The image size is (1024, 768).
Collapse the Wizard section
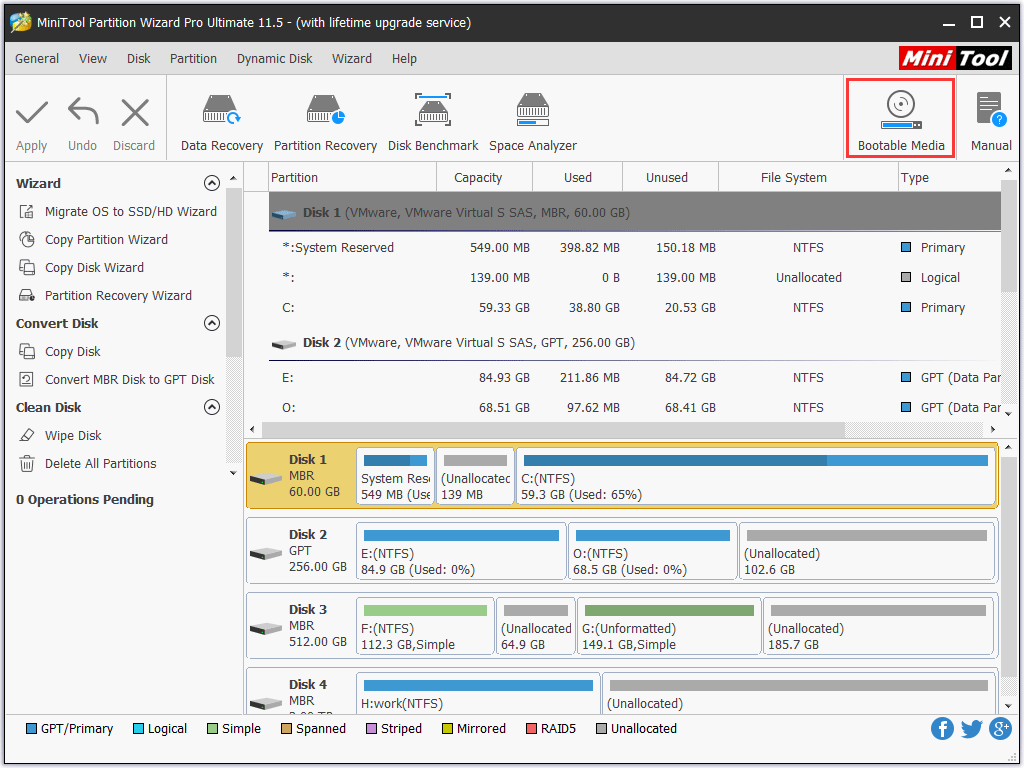(x=211, y=183)
